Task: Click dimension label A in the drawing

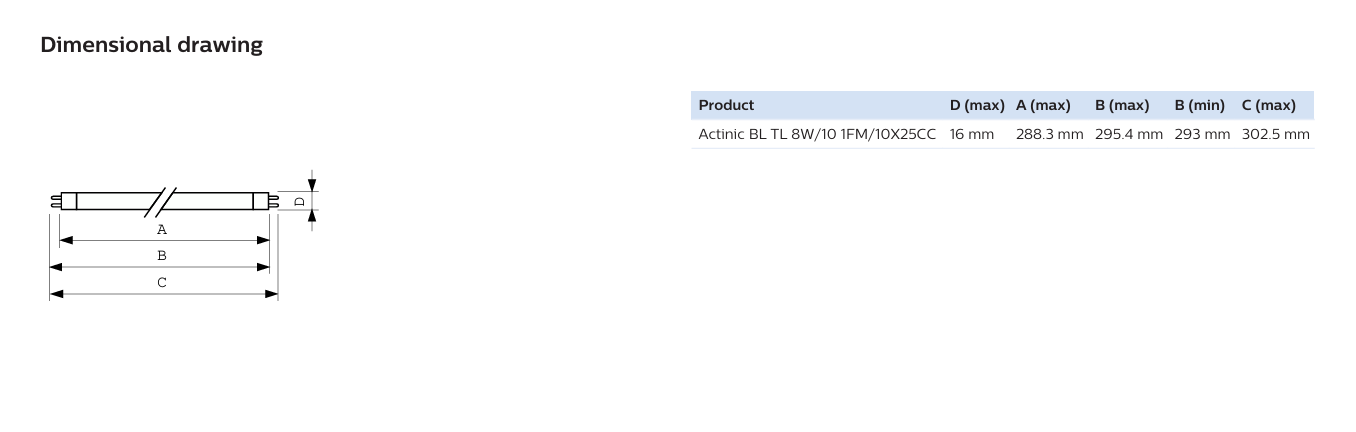Action: point(162,229)
